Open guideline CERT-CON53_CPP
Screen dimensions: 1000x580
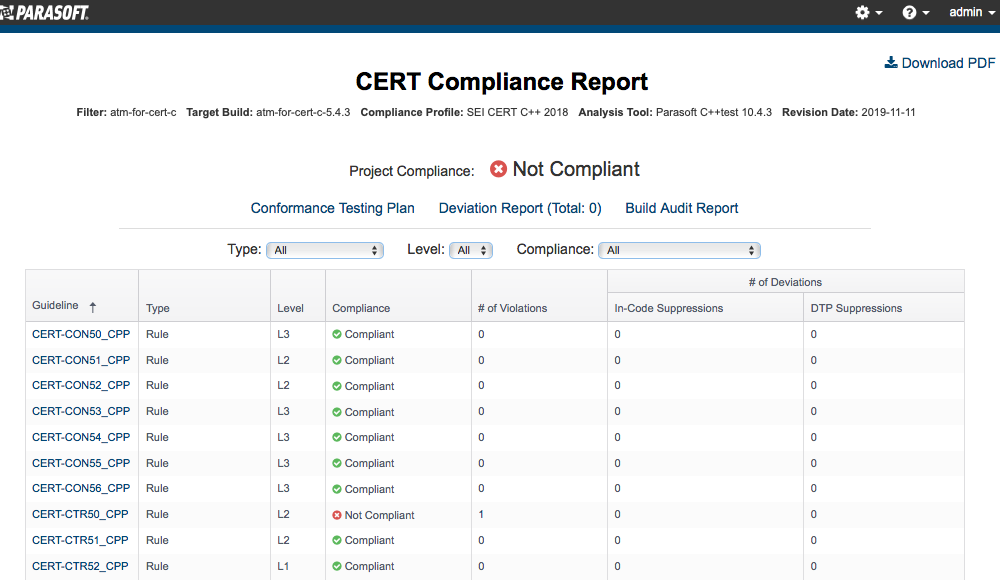pyautogui.click(x=81, y=412)
